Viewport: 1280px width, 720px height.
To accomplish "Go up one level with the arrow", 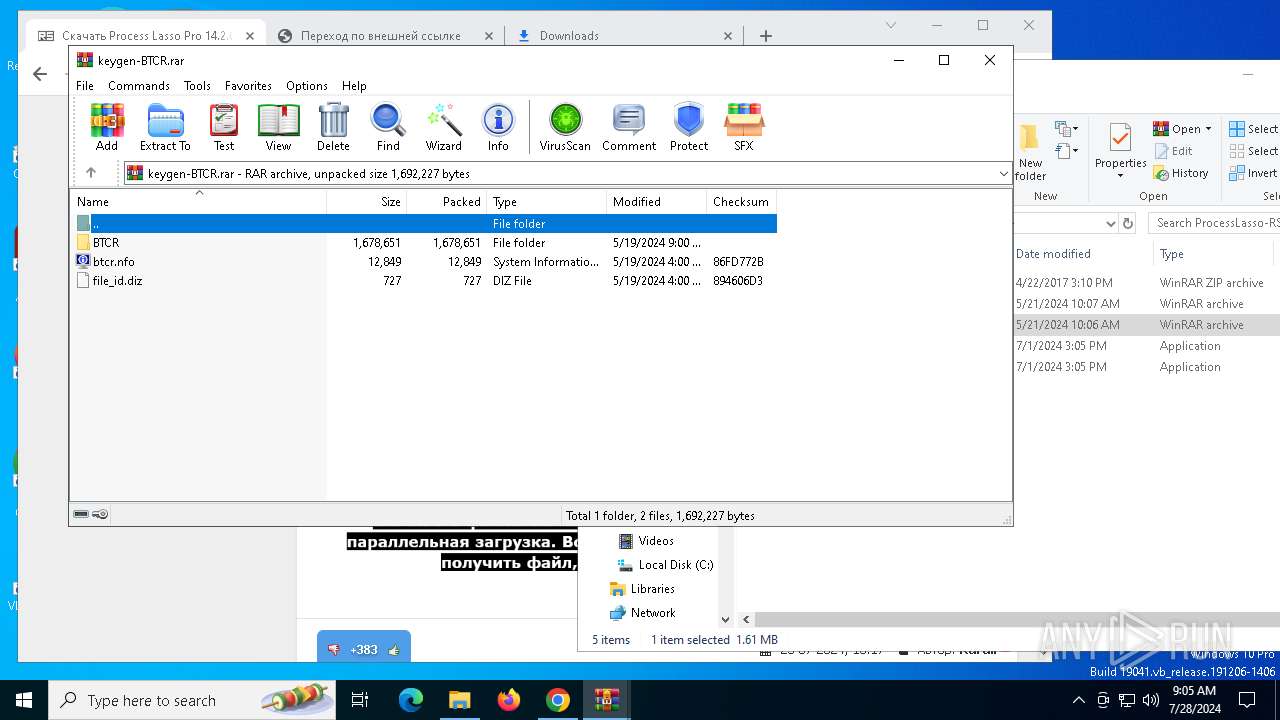I will pyautogui.click(x=91, y=173).
